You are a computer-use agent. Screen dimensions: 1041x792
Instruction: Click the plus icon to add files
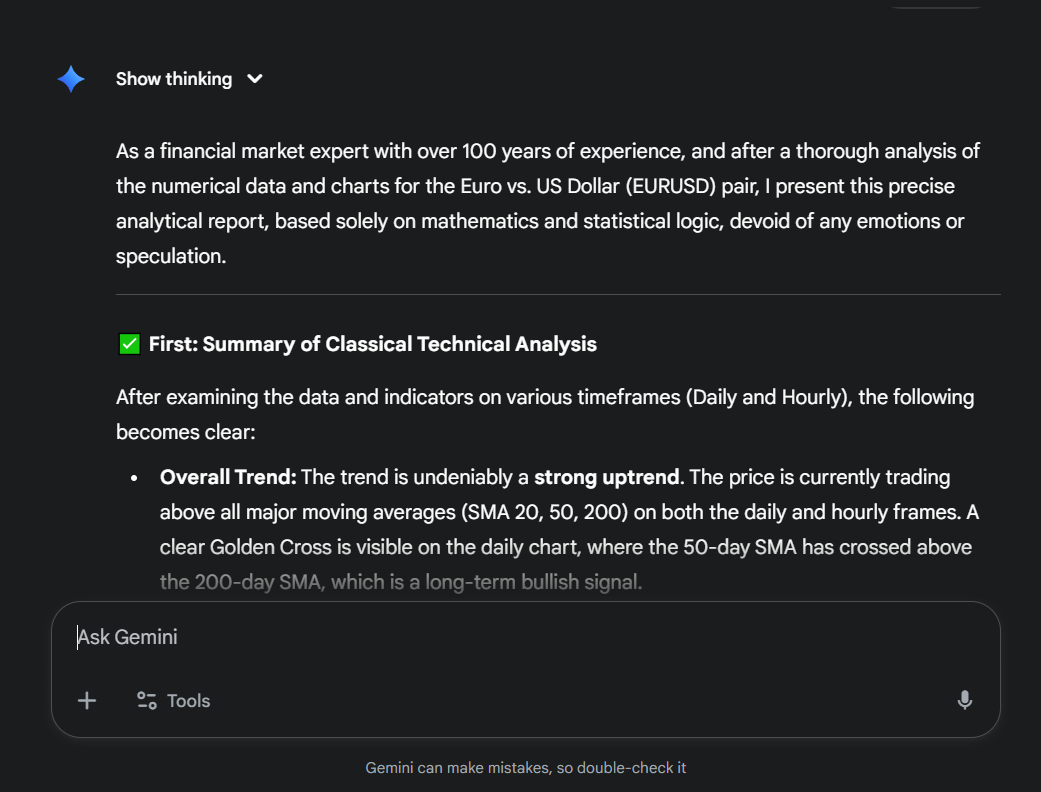(x=87, y=701)
